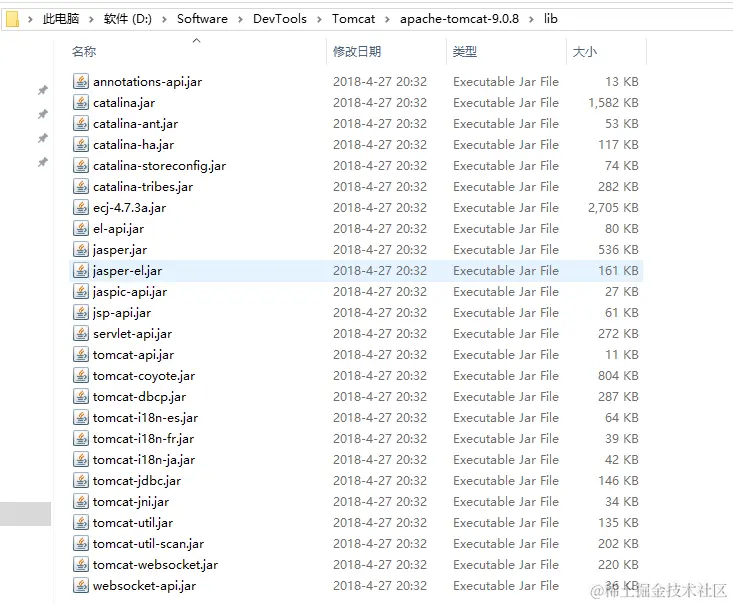Click the jasper.jar file icon
Viewport: 733px width, 605px height.
pyautogui.click(x=81, y=250)
